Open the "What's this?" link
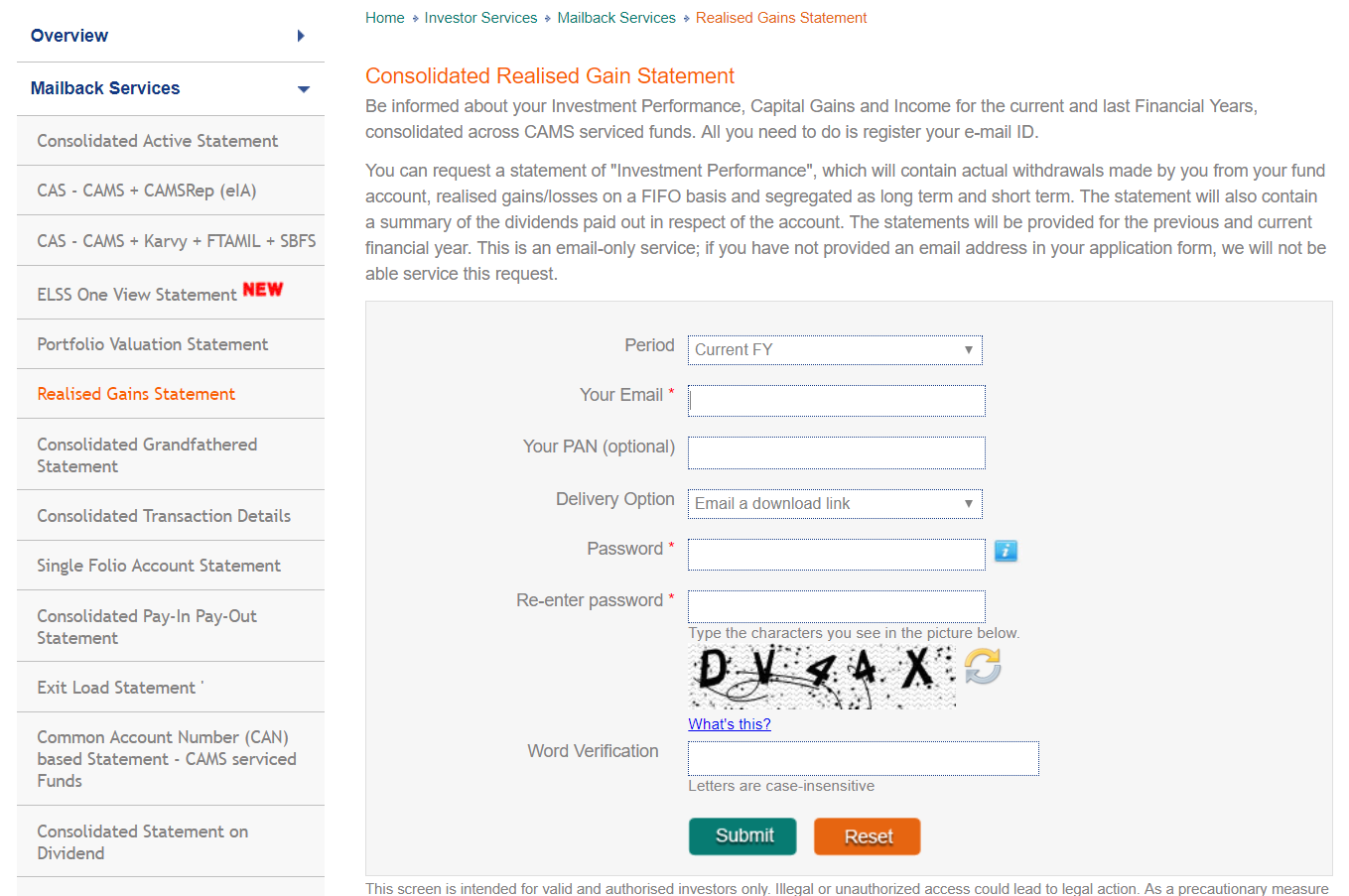The height and width of the screenshot is (896, 1349). point(730,724)
